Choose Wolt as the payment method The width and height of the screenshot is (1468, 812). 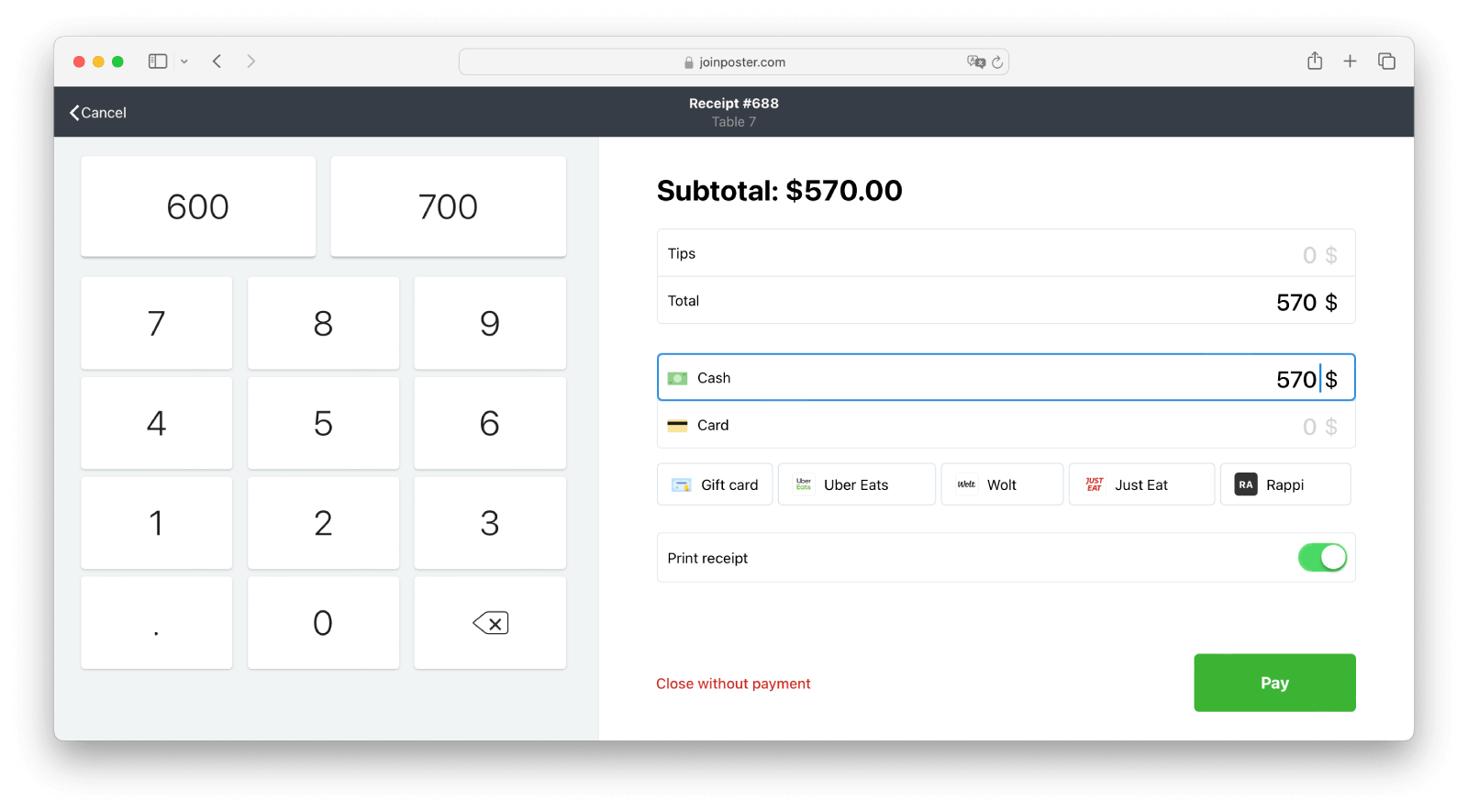click(1001, 484)
